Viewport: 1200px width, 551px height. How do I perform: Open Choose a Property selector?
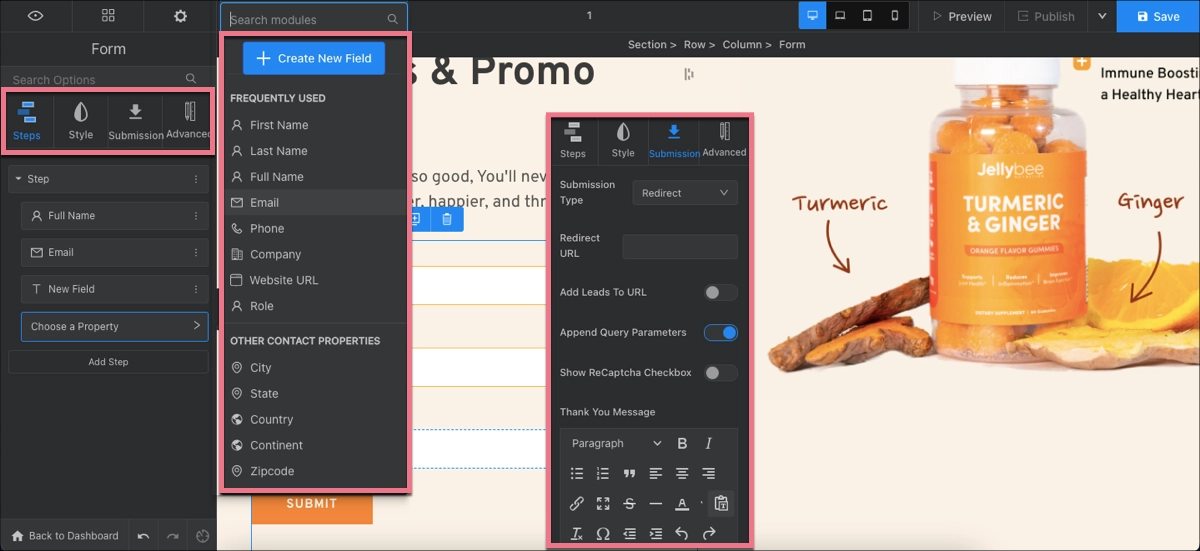pyautogui.click(x=115, y=326)
